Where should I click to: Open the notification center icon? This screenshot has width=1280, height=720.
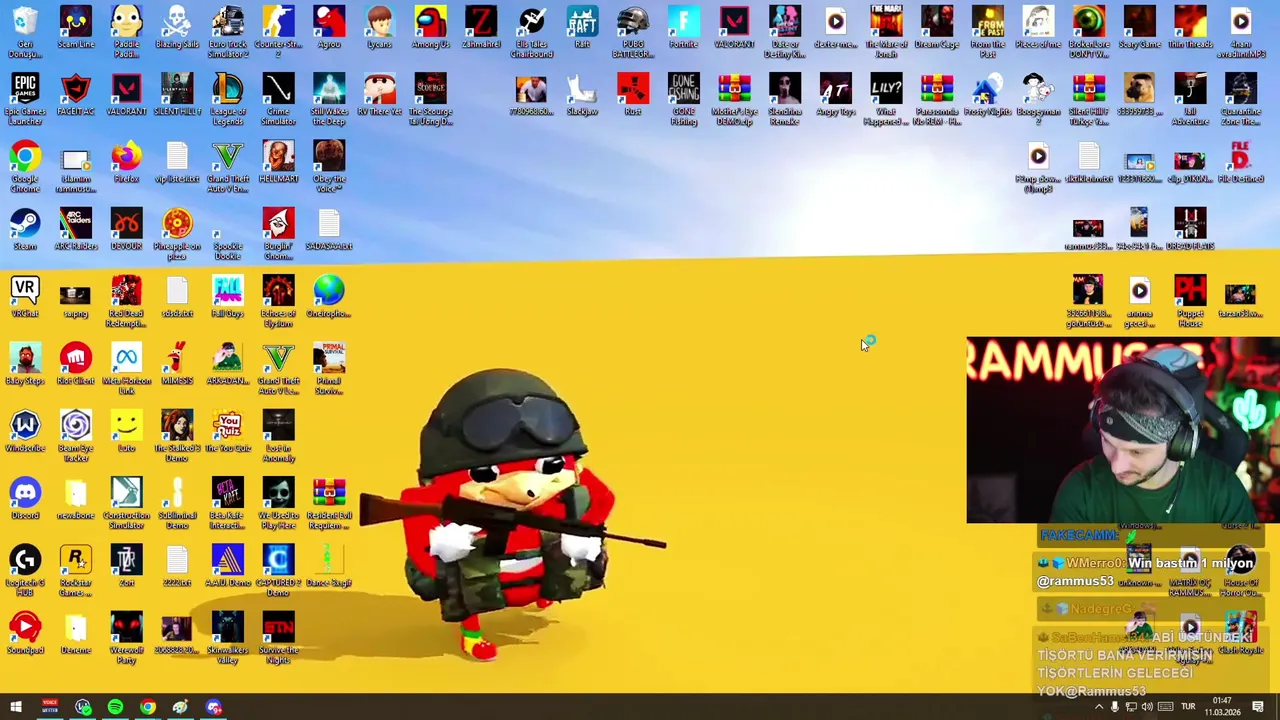pyautogui.click(x=1259, y=708)
